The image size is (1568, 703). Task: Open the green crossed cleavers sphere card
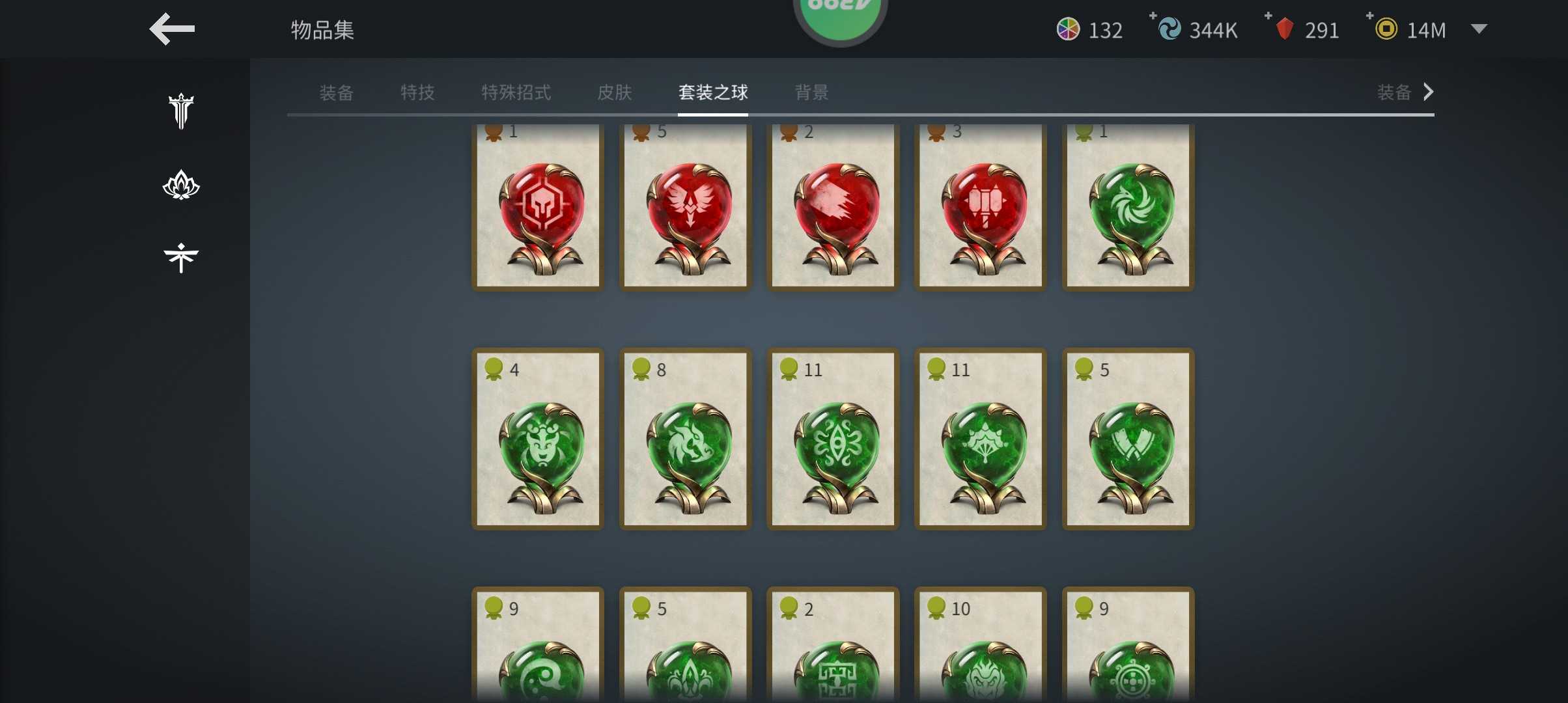(1128, 439)
